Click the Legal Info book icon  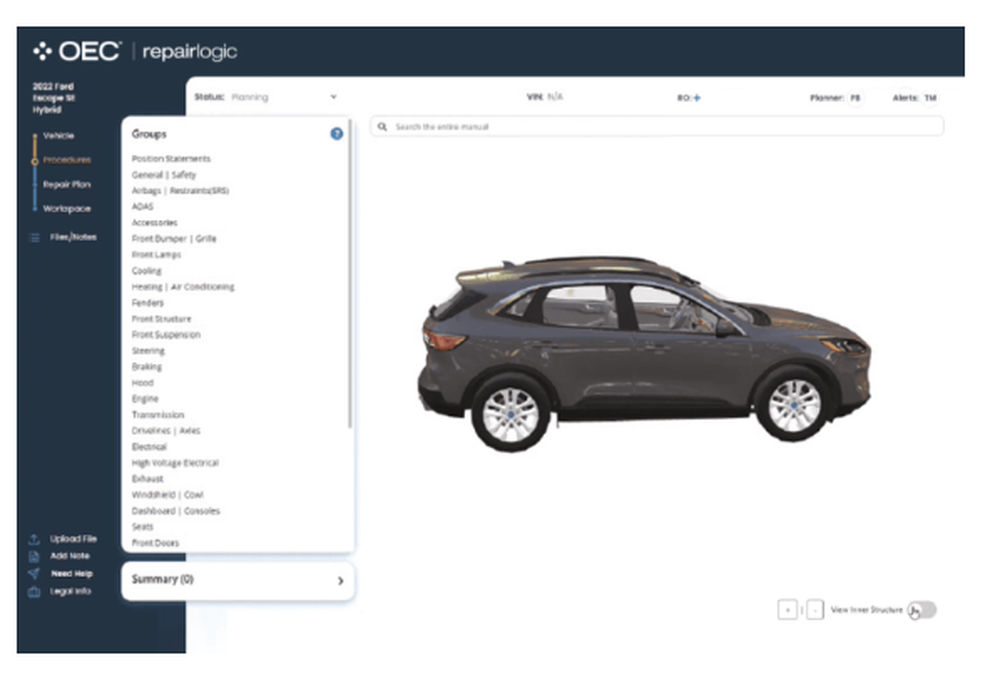[x=33, y=591]
